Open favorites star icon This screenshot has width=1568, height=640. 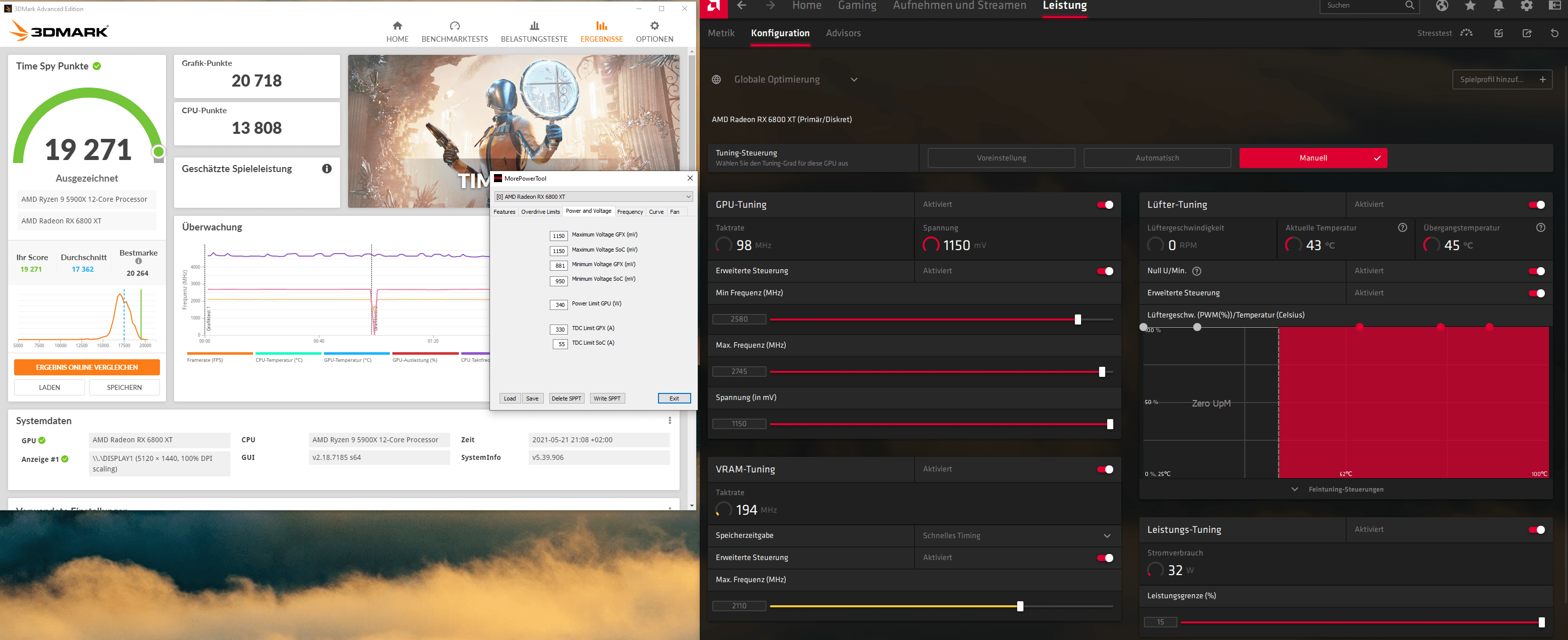pos(1470,6)
